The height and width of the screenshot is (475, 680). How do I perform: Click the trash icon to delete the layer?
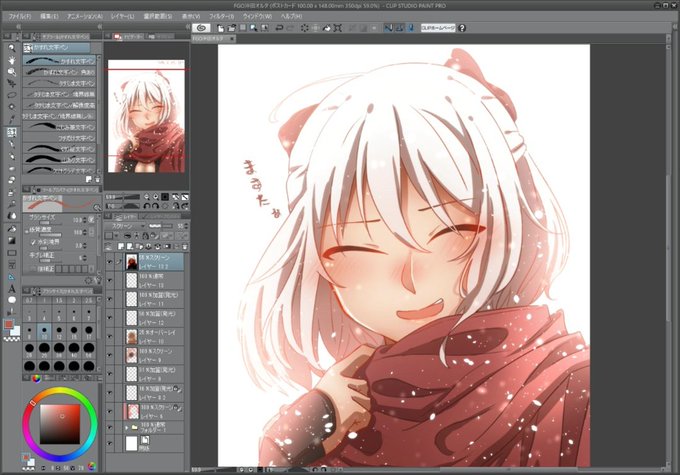185,246
